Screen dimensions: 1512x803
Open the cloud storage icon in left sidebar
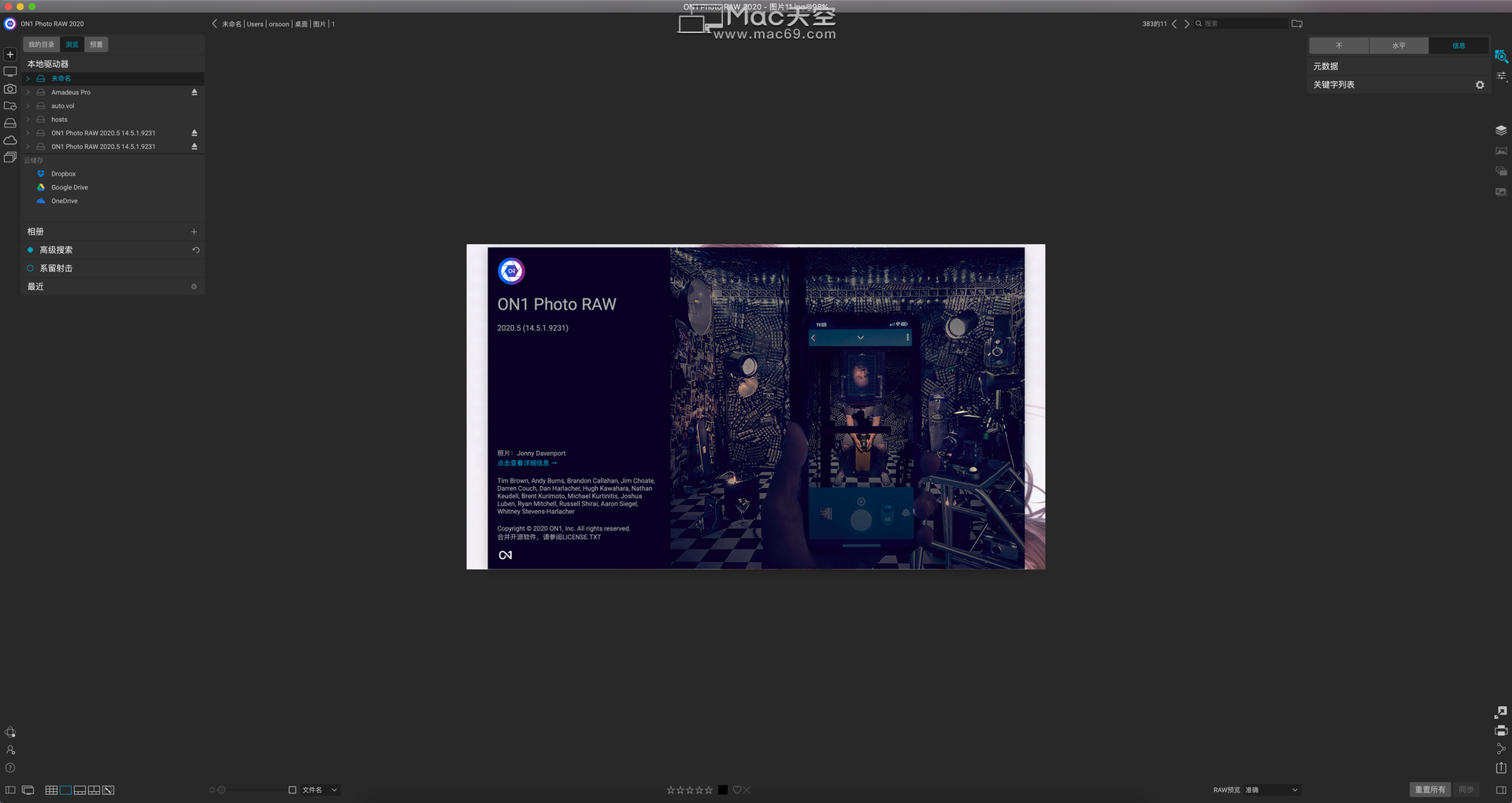click(x=10, y=140)
